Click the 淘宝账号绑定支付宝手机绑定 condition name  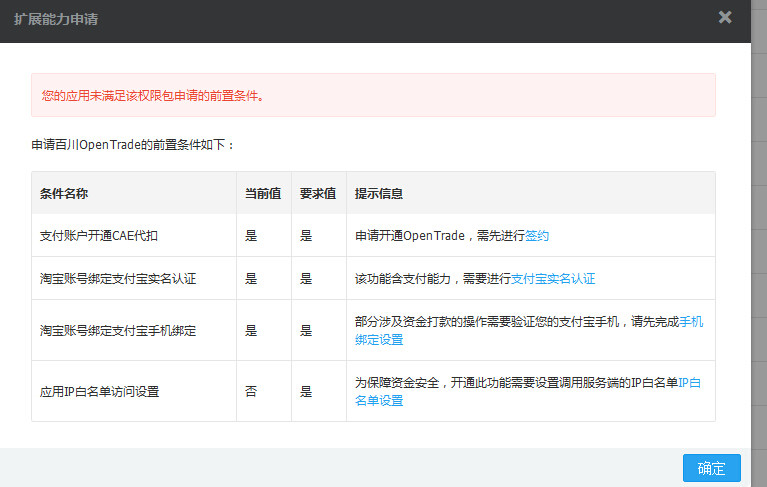(118, 331)
